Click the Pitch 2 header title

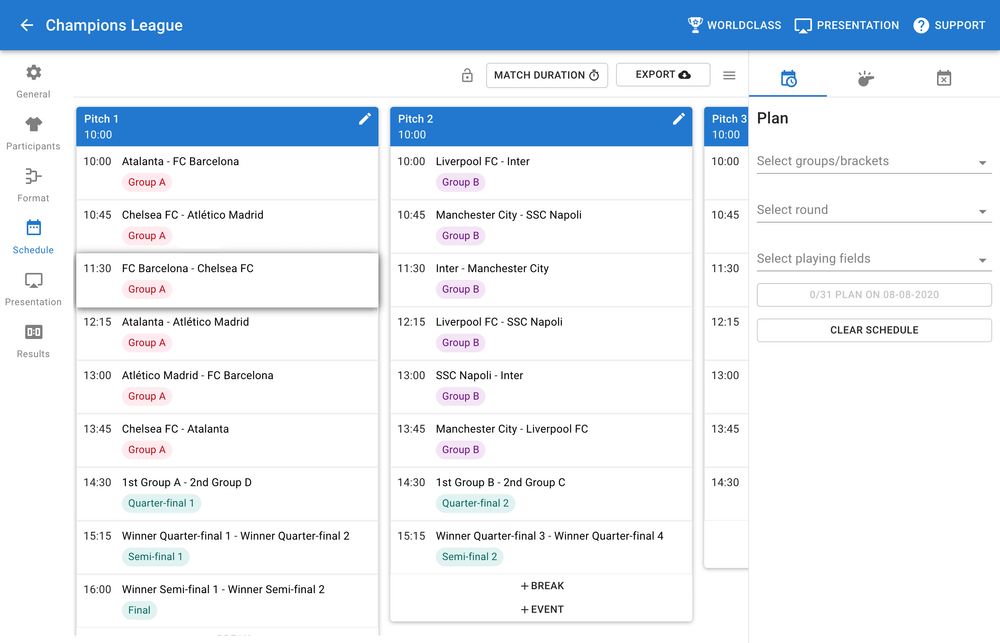pos(415,119)
